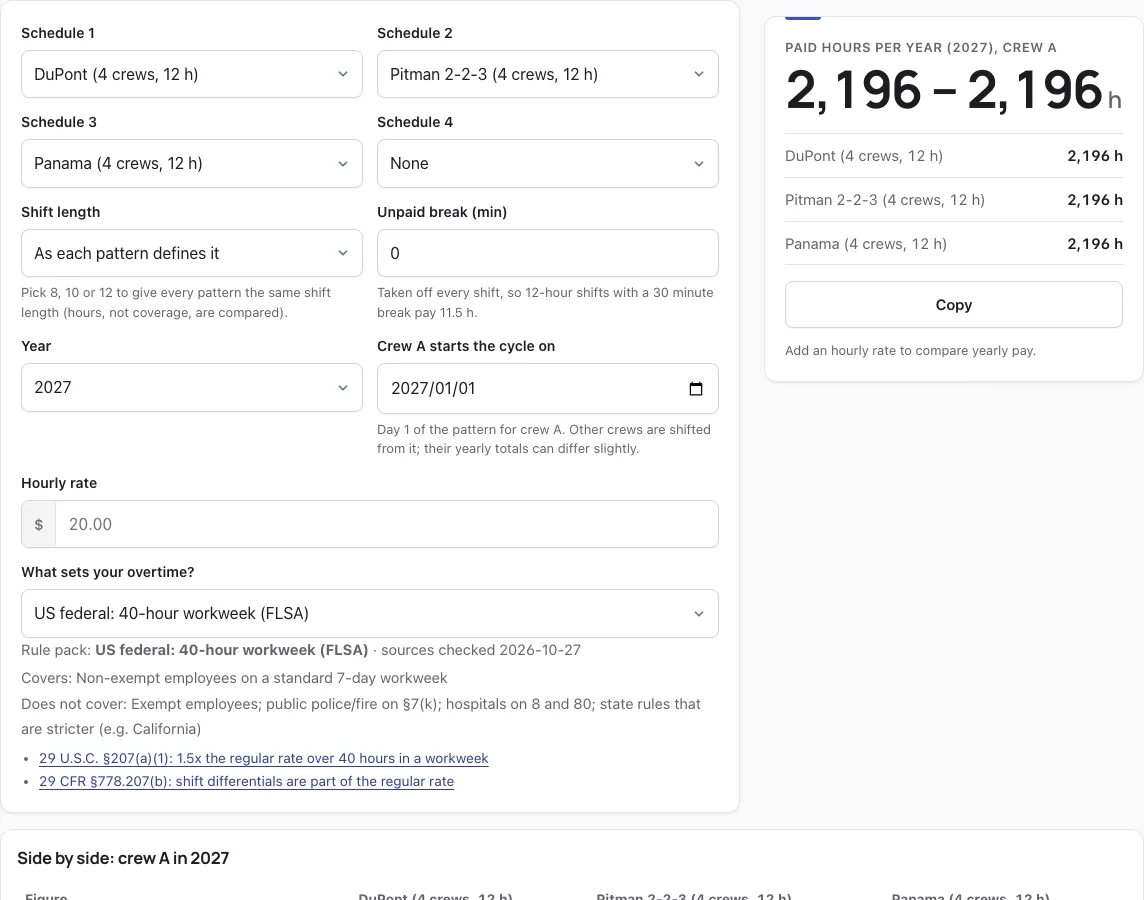Open the Schedule 4 dropdown set to None
Screen dimensions: 1144x900
click(548, 163)
